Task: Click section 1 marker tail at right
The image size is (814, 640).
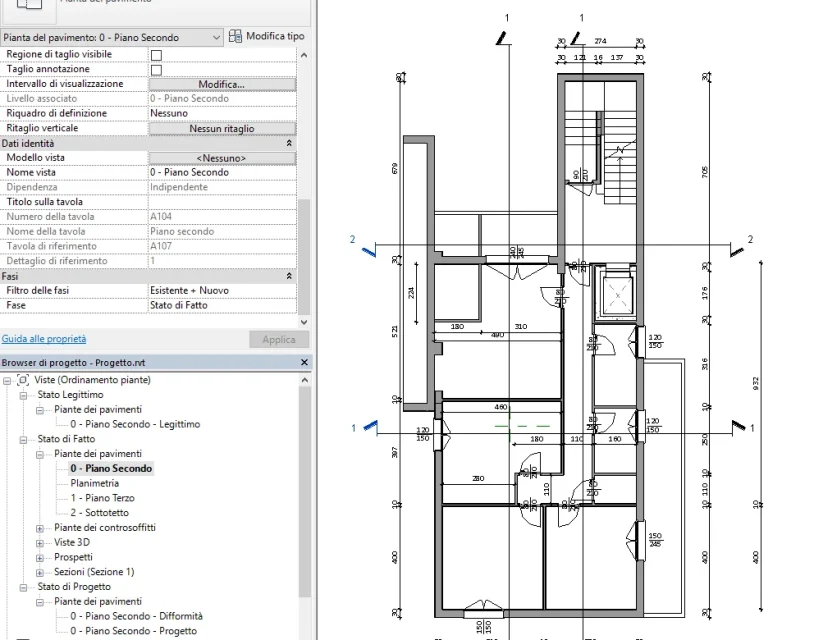Action: 738,426
